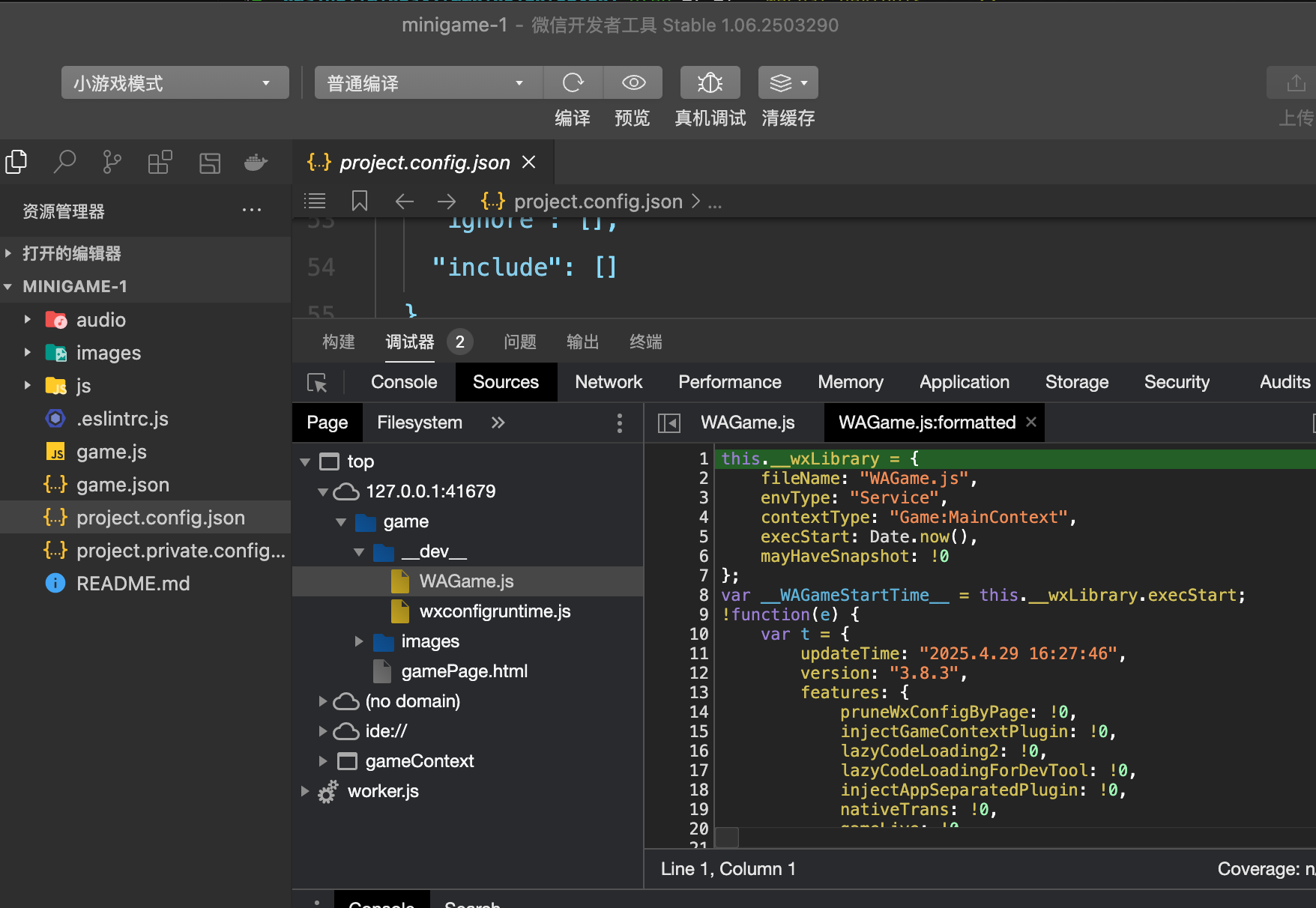1316x908 pixels.
Task: Open the mini game mode dropdown
Action: [x=175, y=83]
